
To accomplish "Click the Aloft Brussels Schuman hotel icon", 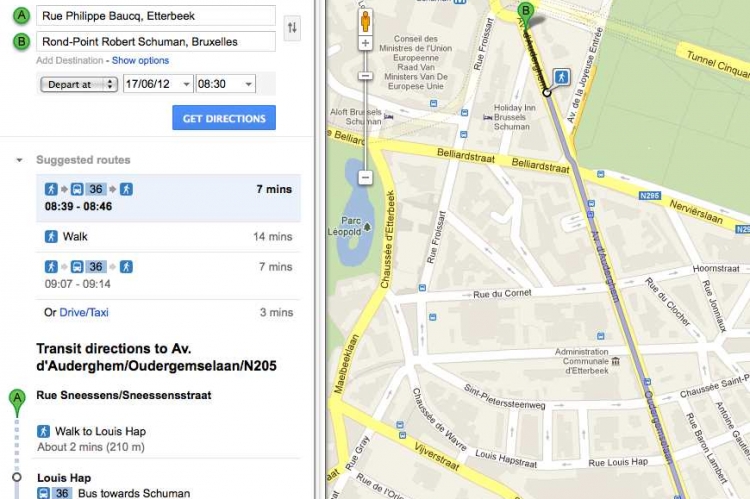I will (x=389, y=116).
